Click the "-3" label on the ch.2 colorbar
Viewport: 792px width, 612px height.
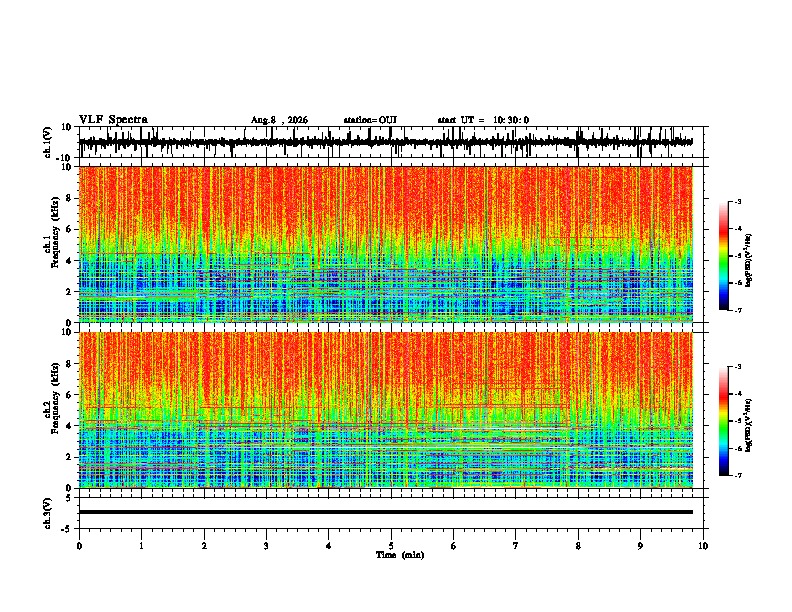[x=738, y=367]
